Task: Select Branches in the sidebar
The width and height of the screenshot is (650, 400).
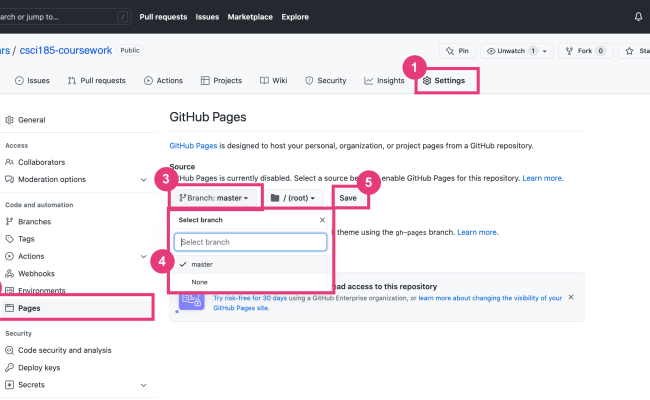Action: pyautogui.click(x=34, y=222)
